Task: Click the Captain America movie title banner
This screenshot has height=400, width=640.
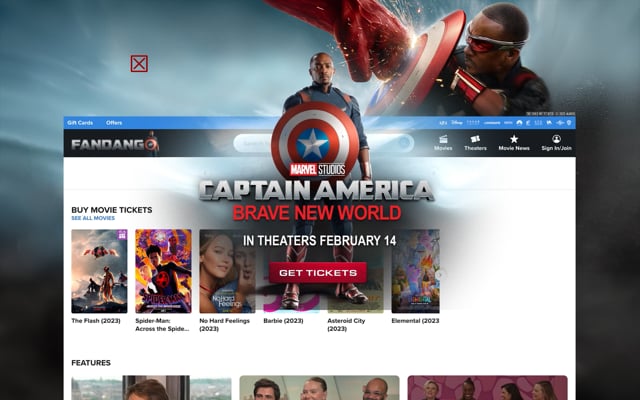Action: click(x=317, y=200)
